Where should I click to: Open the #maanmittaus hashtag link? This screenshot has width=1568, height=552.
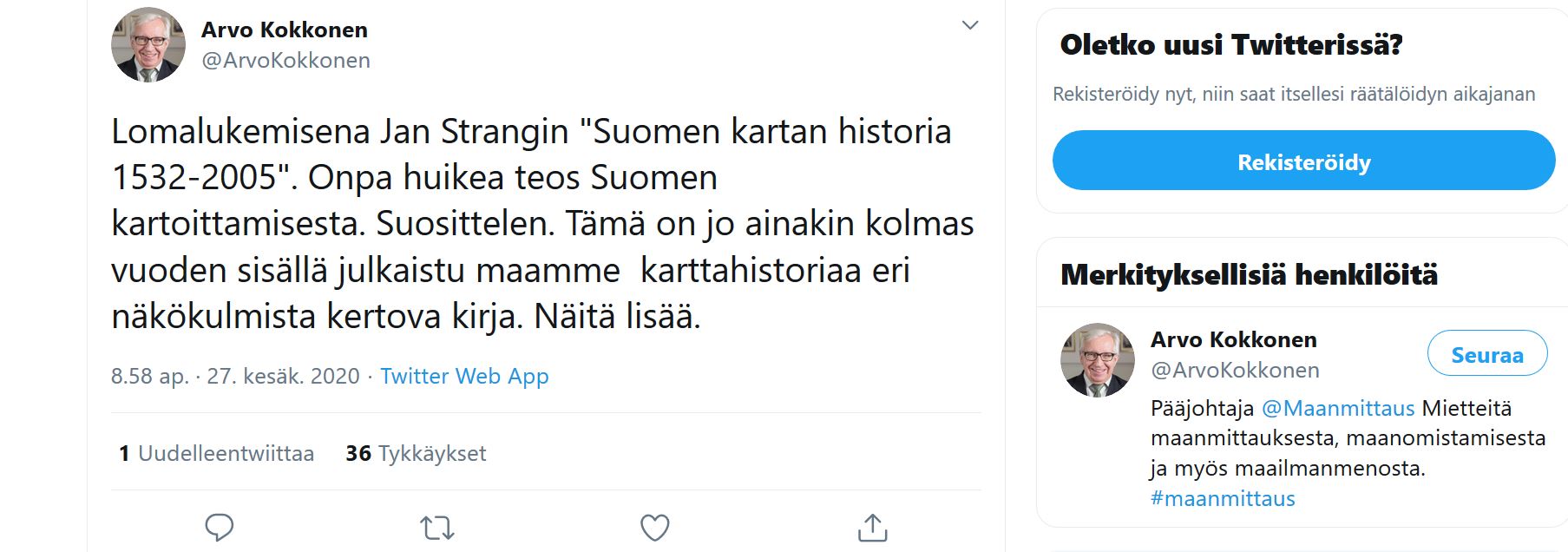coord(1223,498)
